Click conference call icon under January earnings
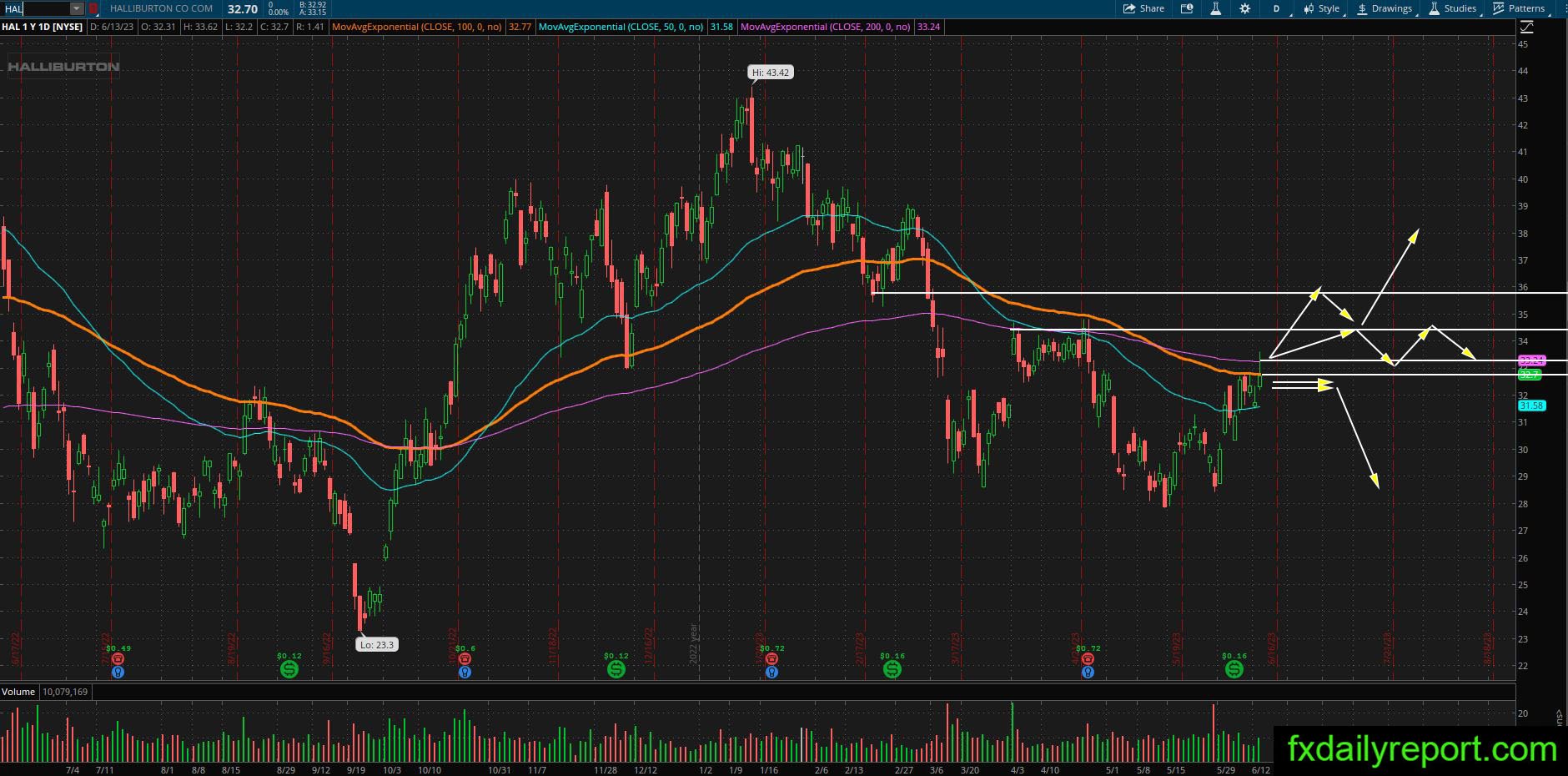 tap(771, 672)
